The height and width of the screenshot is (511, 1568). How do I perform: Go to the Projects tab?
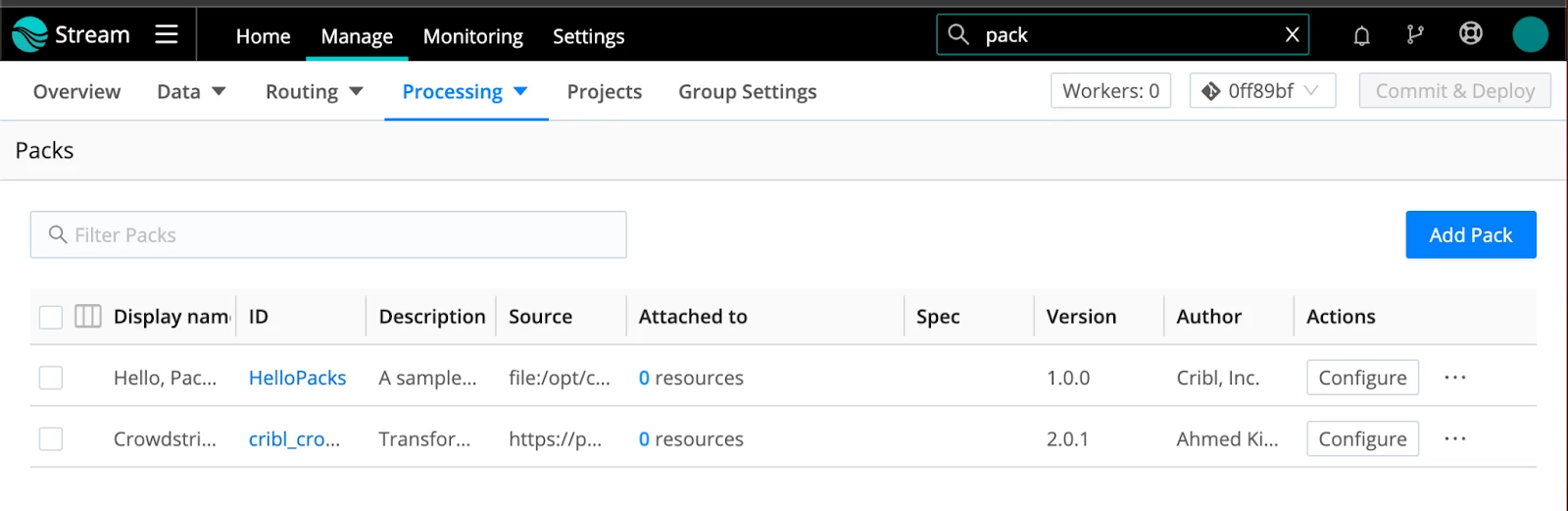coord(604,91)
